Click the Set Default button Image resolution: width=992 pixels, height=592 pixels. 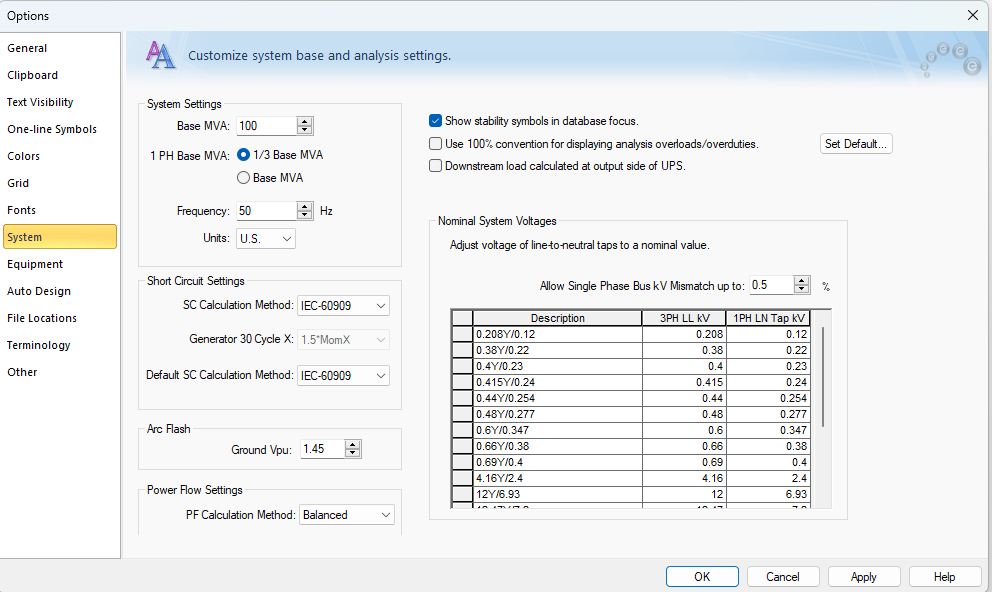[856, 143]
